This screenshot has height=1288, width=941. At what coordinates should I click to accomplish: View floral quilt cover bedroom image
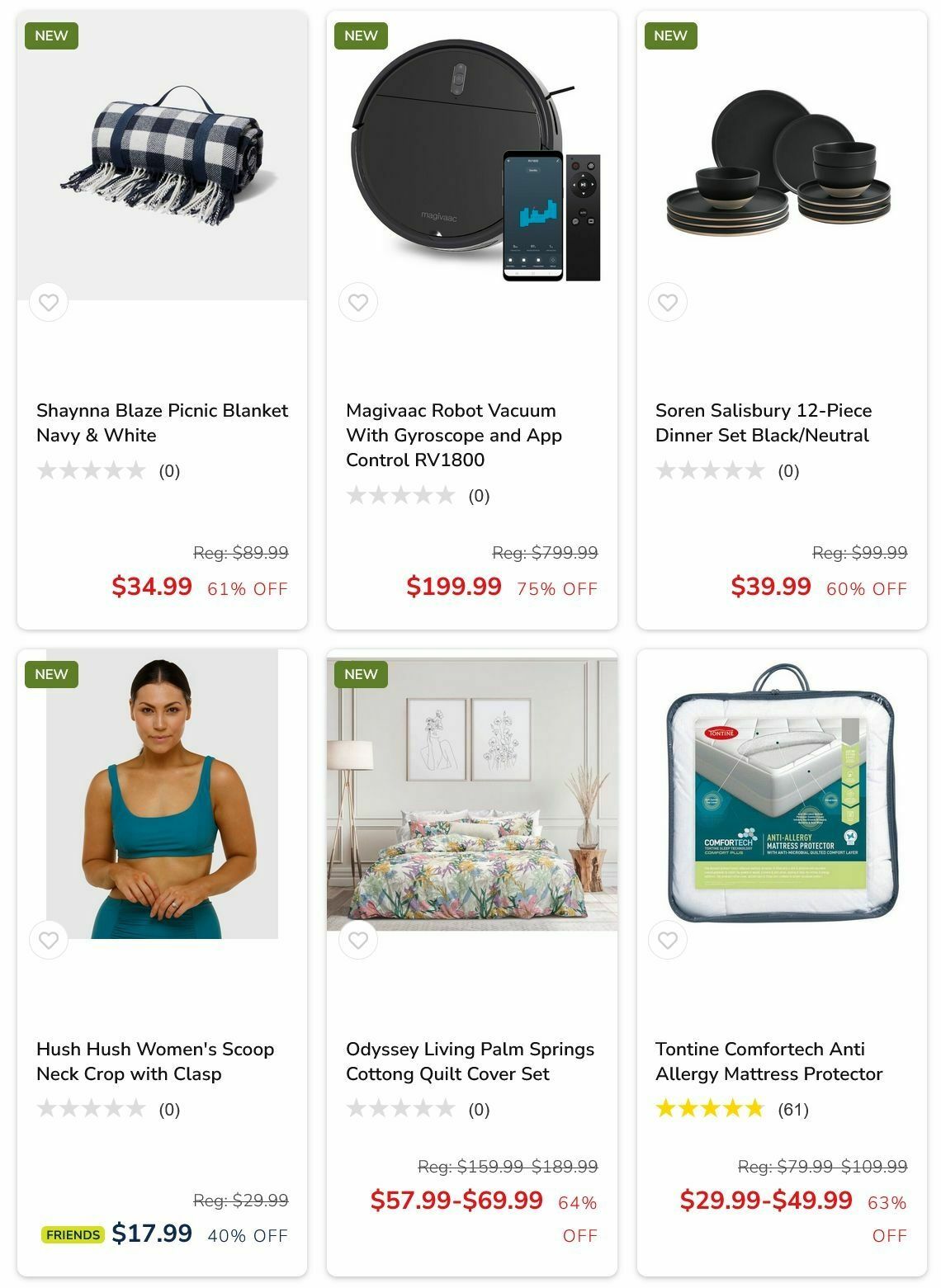pyautogui.click(x=472, y=795)
